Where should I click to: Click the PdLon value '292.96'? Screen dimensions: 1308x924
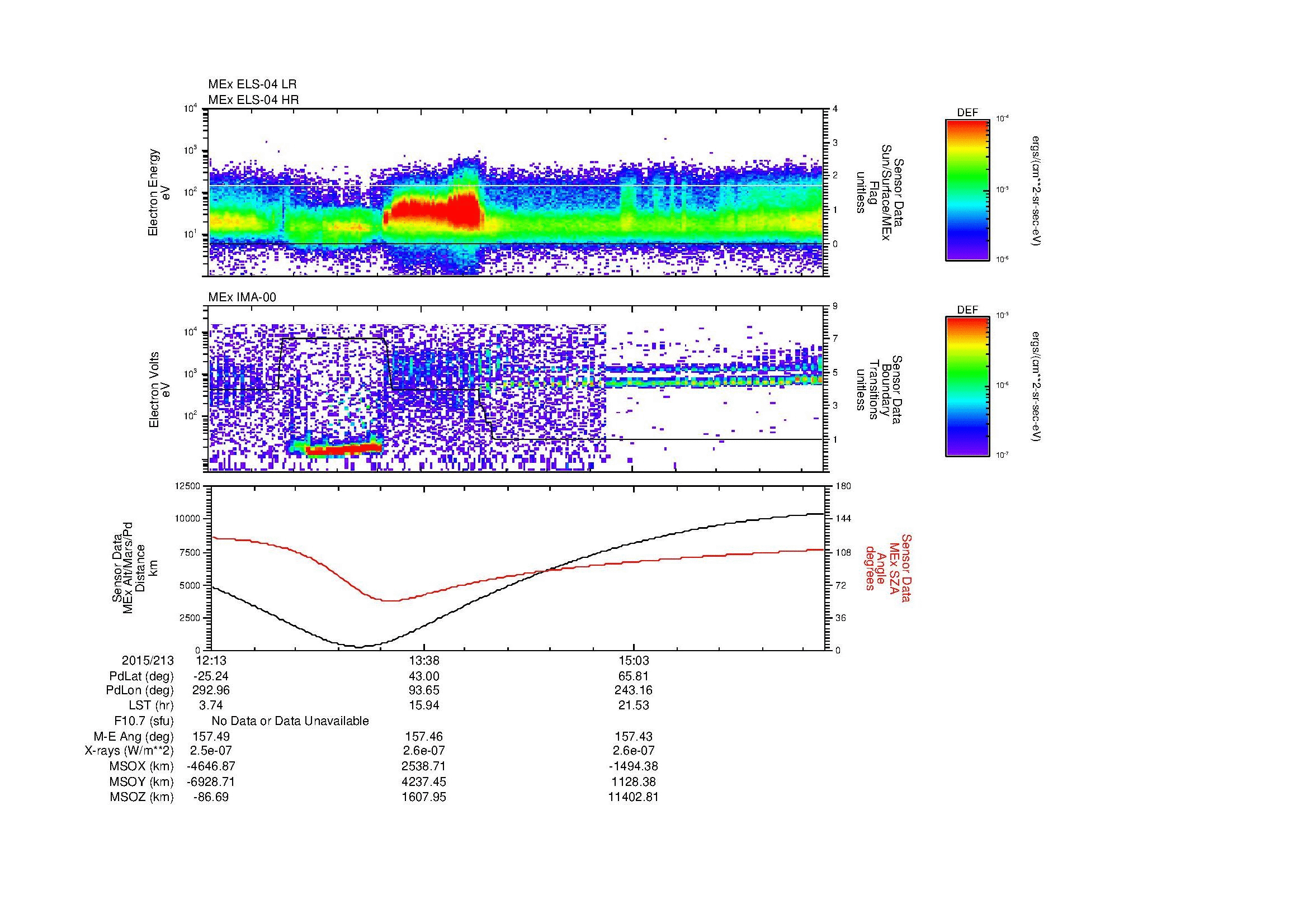tap(211, 690)
